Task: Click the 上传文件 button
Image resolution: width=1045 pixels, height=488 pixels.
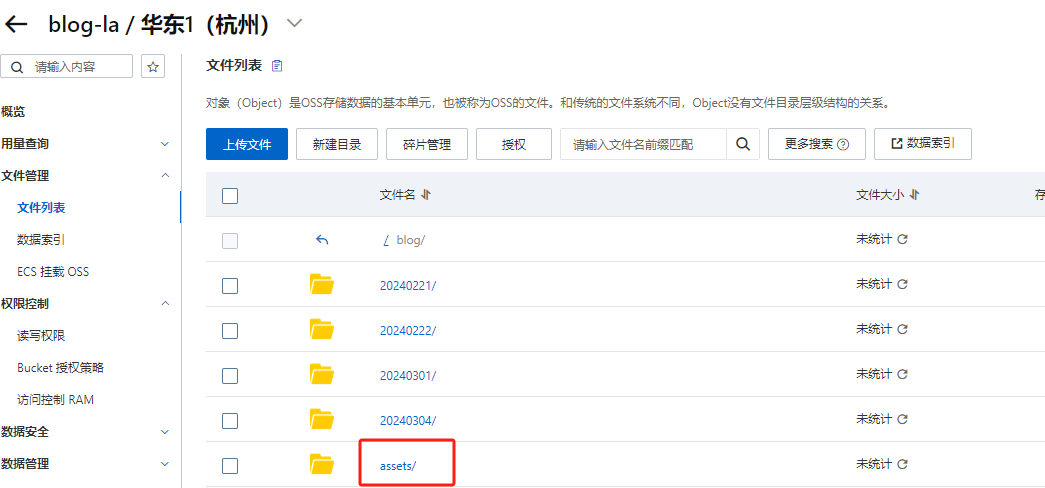Action: [247, 144]
